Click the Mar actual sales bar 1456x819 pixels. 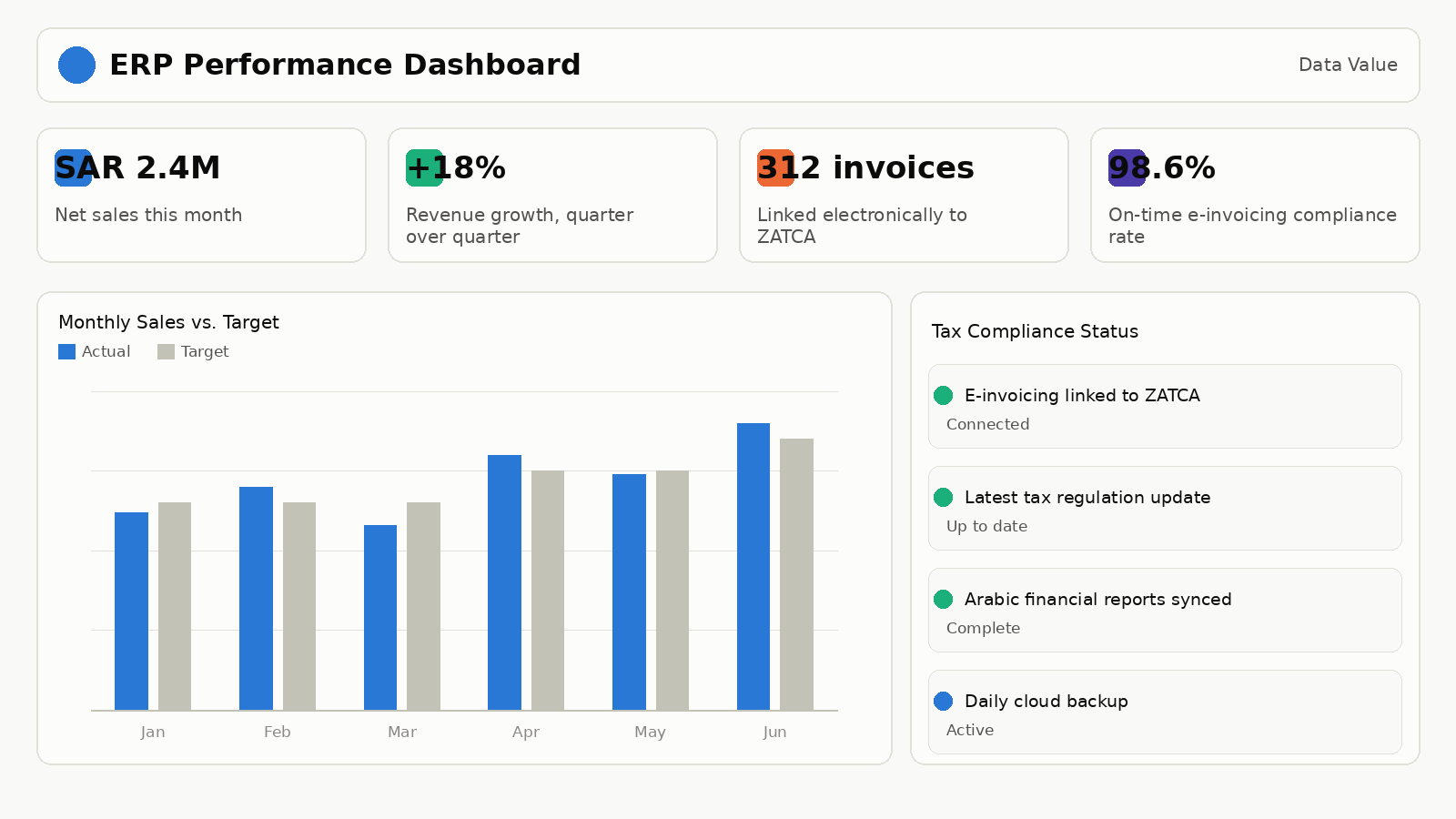click(380, 618)
